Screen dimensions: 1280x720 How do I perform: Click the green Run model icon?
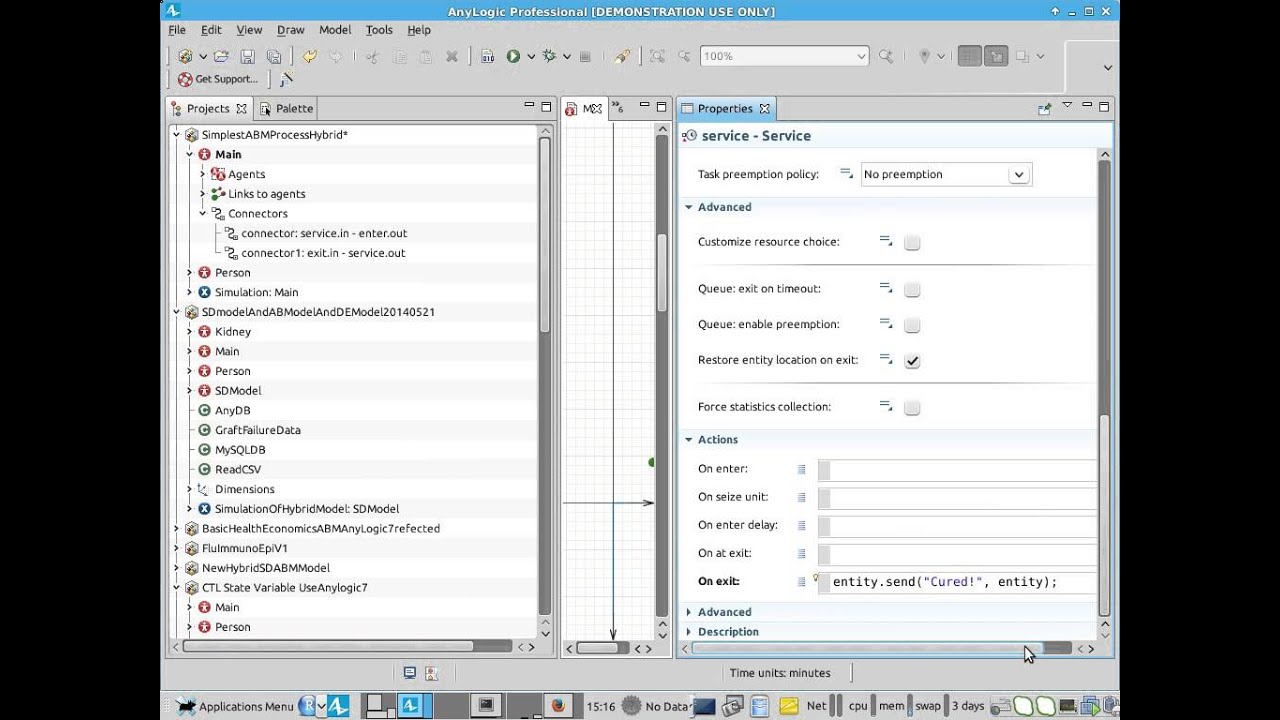click(x=513, y=57)
